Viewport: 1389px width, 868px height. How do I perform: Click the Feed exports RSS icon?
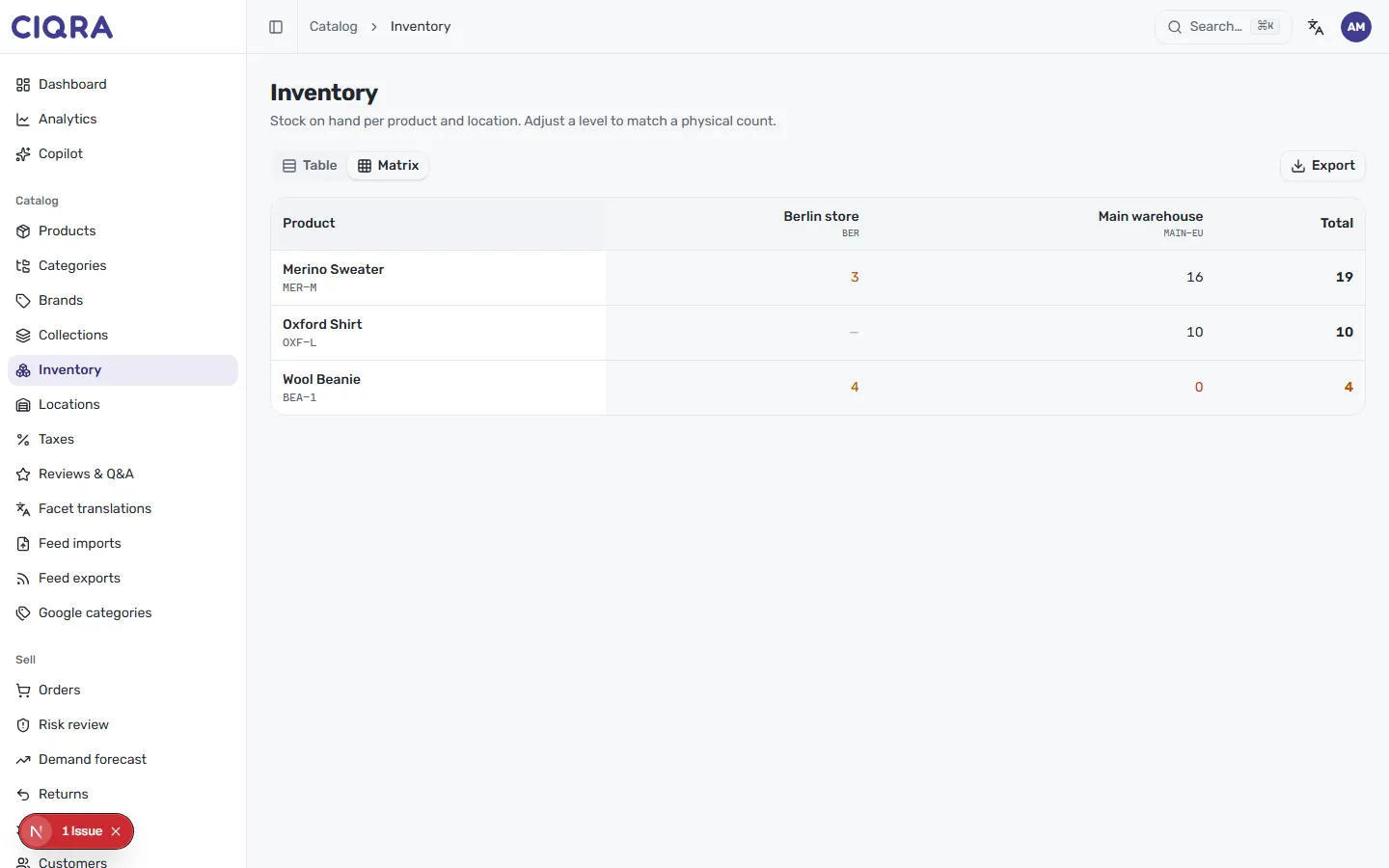tap(23, 579)
